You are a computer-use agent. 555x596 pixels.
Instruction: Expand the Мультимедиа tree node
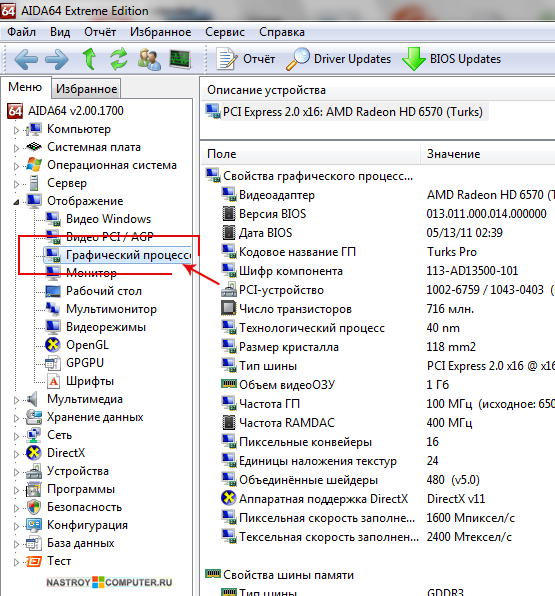click(16, 400)
